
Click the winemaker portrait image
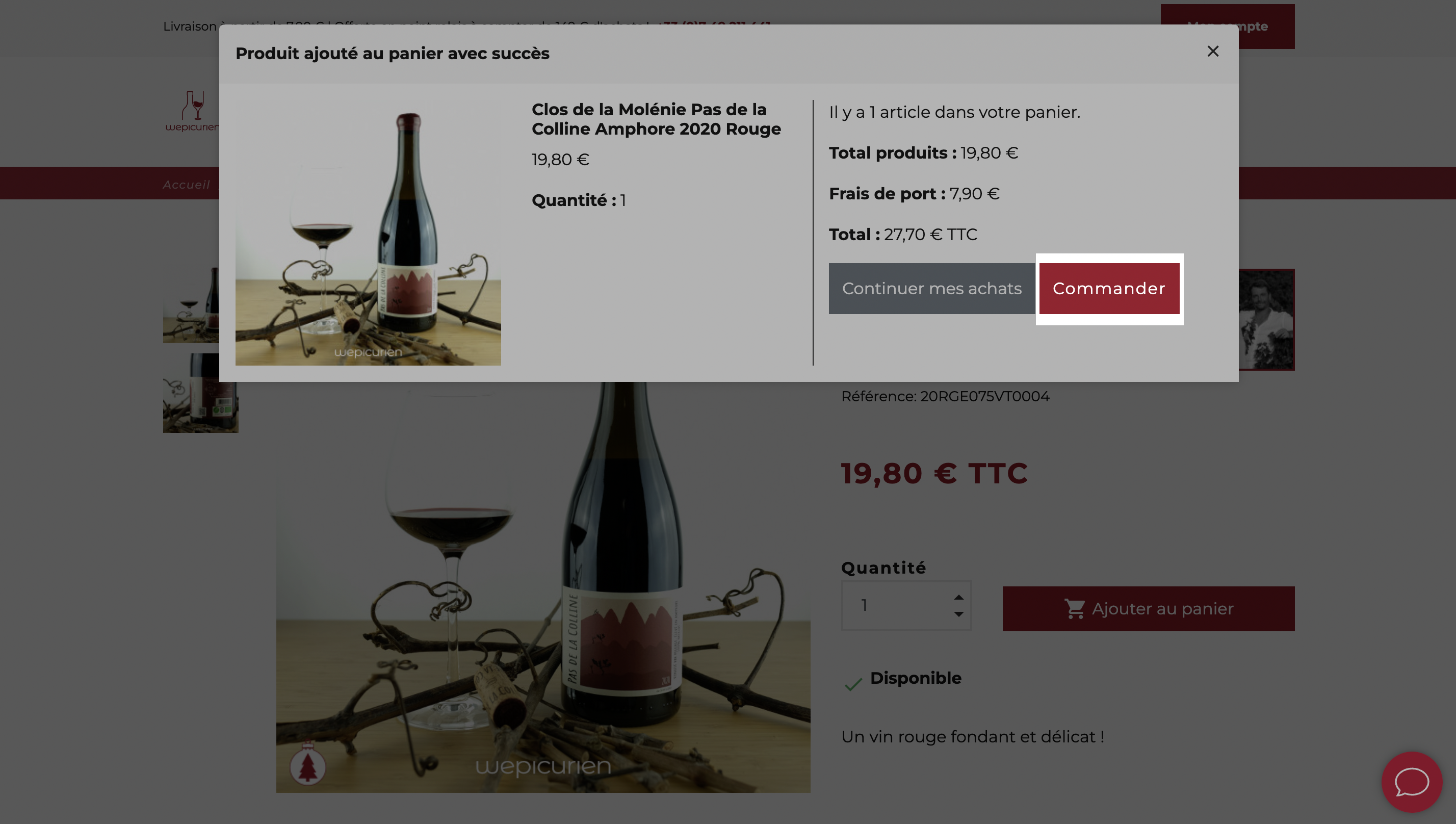[1266, 320]
